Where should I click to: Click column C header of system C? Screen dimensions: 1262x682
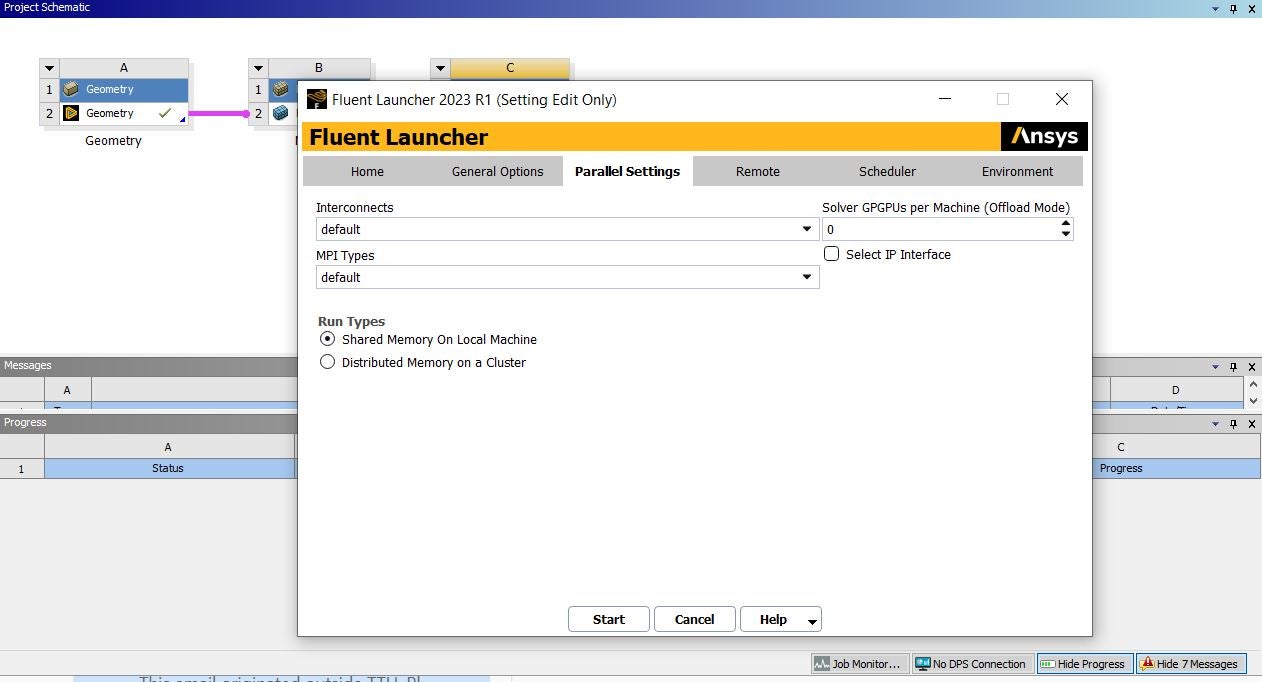pos(510,68)
